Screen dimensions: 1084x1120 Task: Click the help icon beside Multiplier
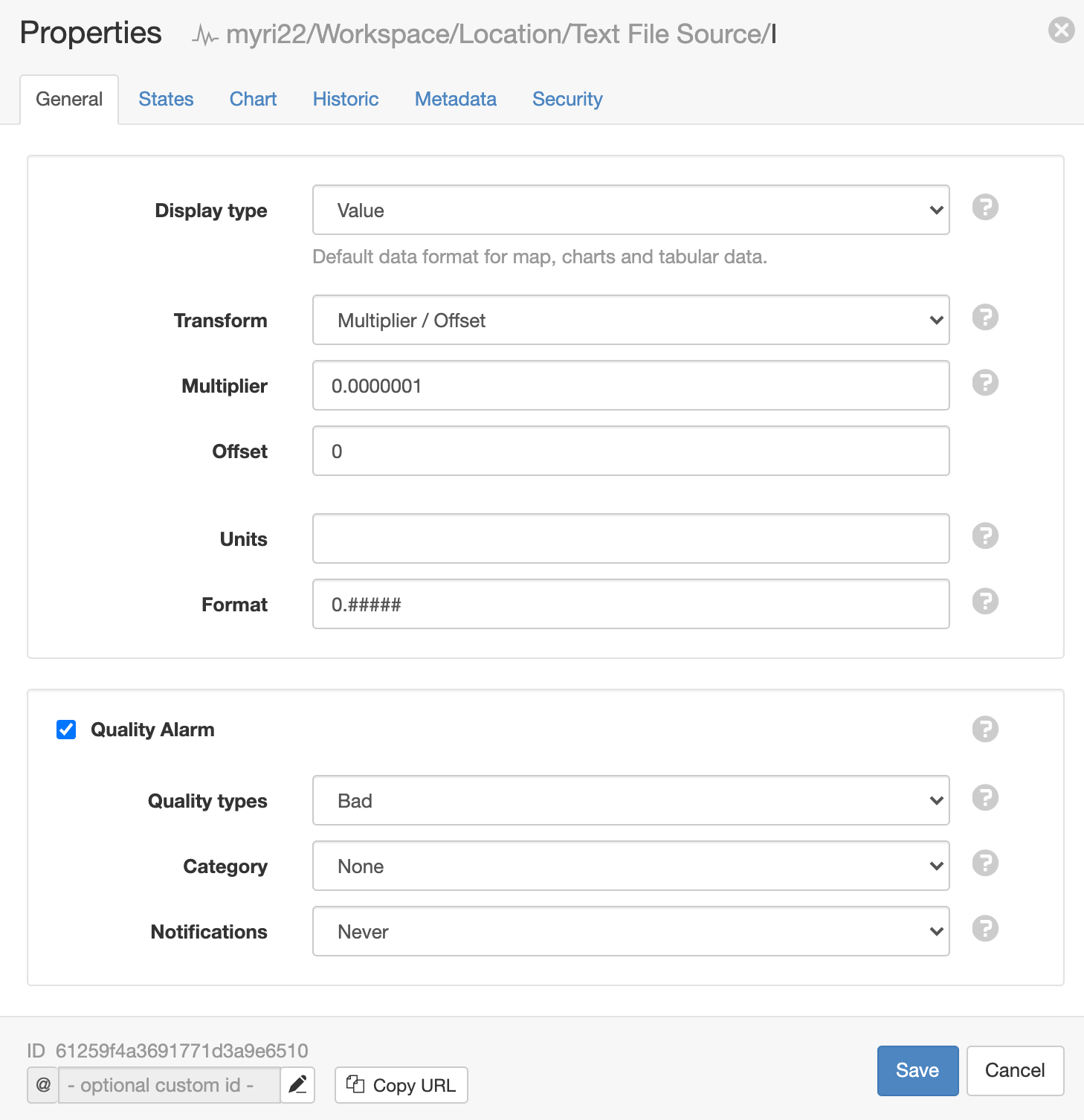(x=985, y=383)
